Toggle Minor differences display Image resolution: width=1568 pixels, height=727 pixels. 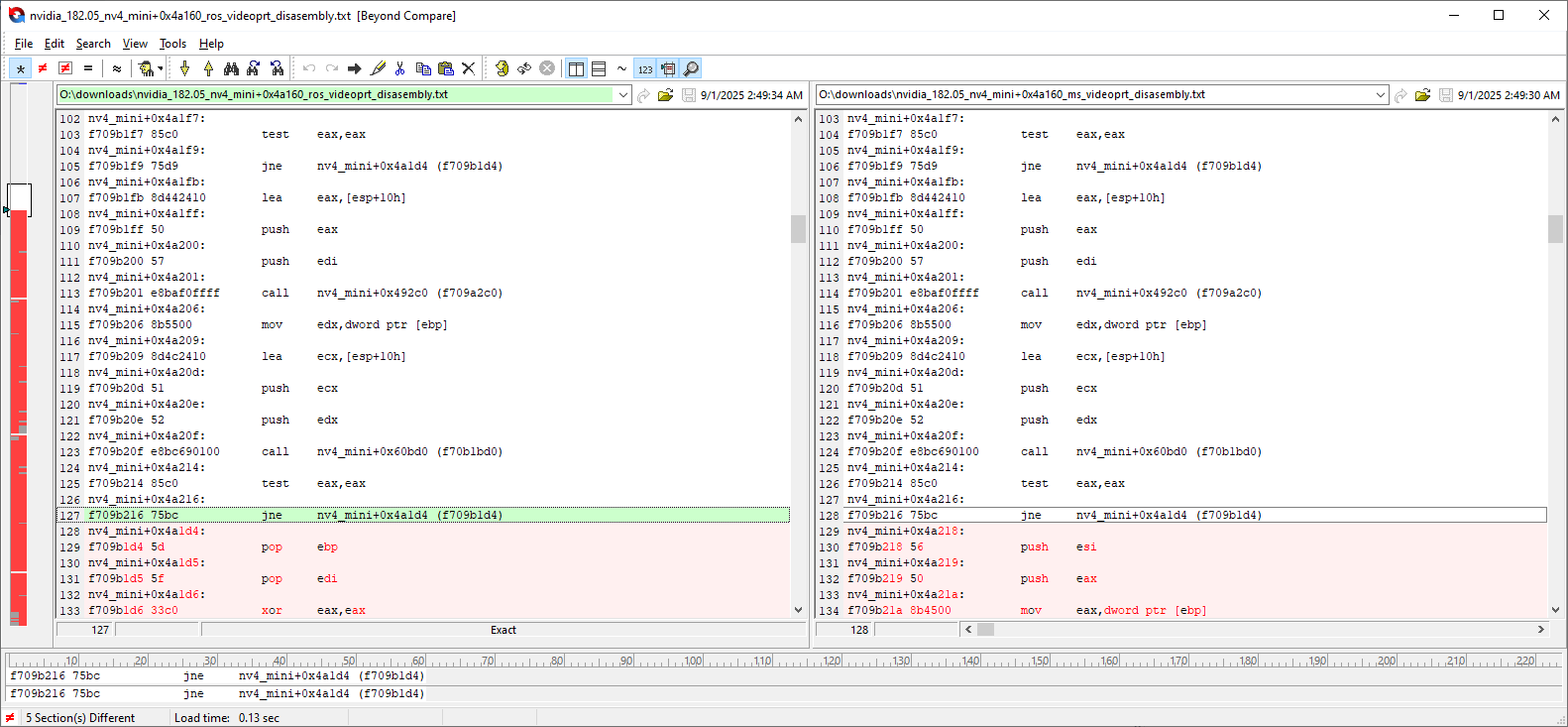tap(117, 68)
